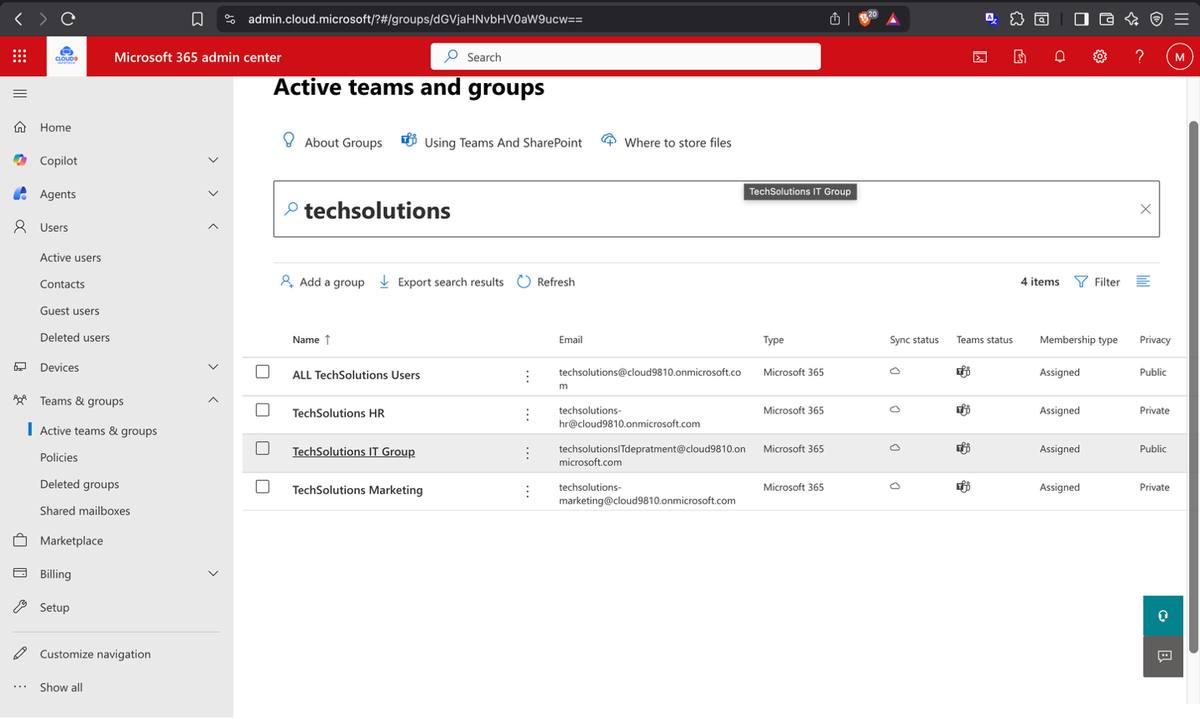Select the checkbox for TechSolutions HR
1200x719 pixels.
pyautogui.click(x=262, y=410)
